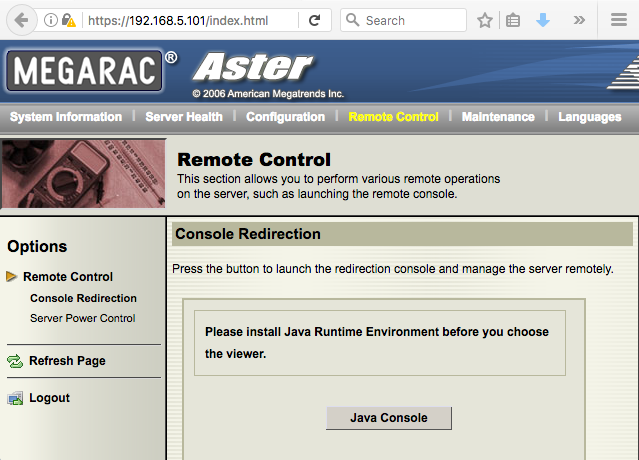Click the Remote Control page title
639x460 pixels.
pos(254,159)
